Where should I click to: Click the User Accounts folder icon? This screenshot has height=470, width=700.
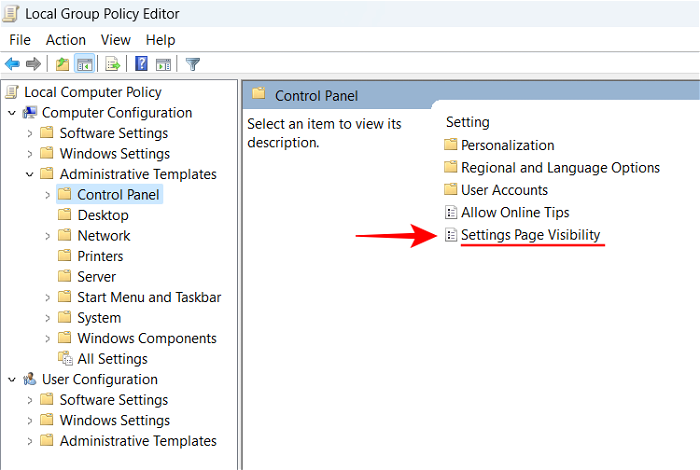pos(450,189)
